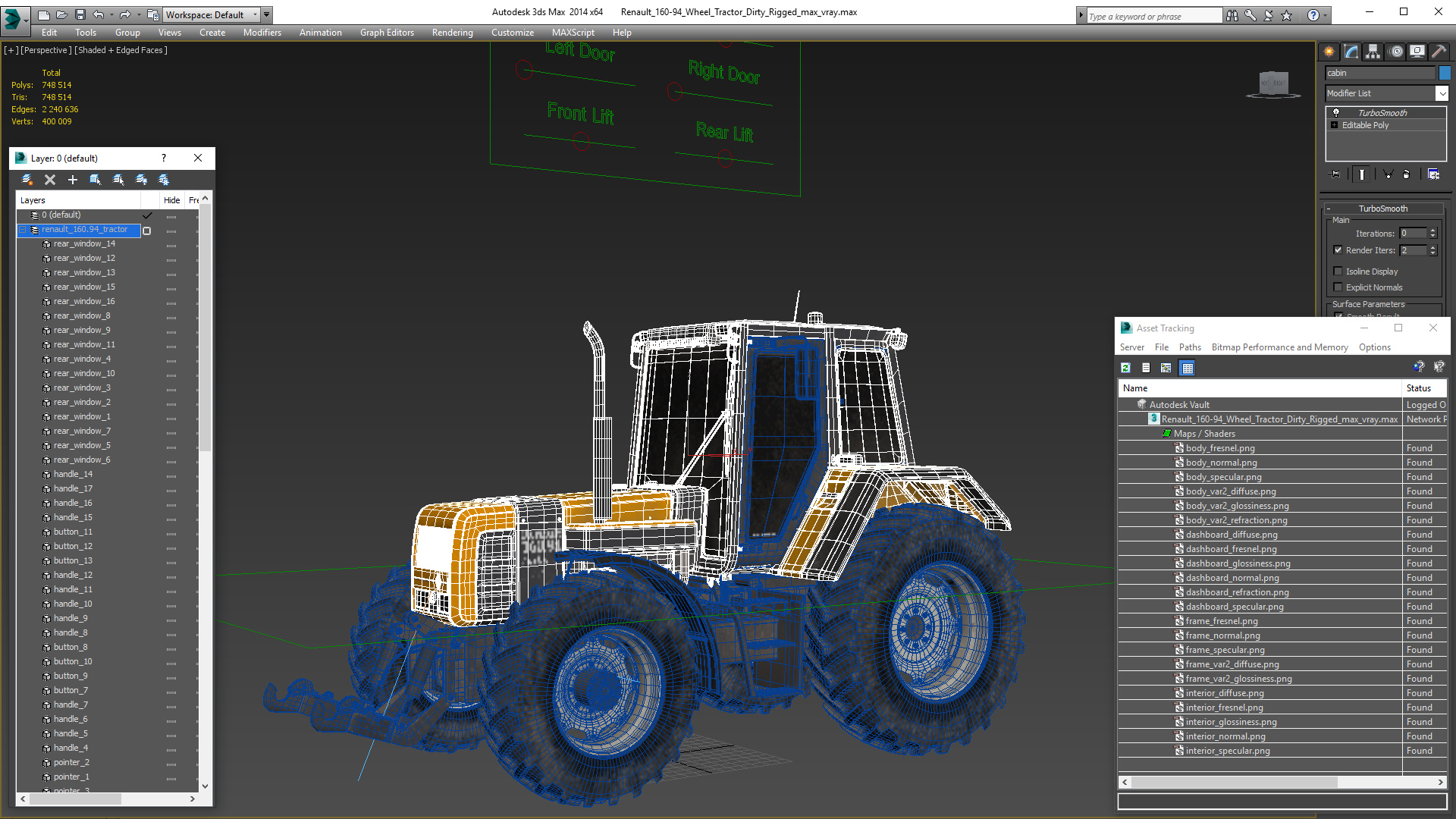This screenshot has width=1456, height=819.
Task: Click Delete Layer X icon in Layer dialog
Action: [50, 180]
